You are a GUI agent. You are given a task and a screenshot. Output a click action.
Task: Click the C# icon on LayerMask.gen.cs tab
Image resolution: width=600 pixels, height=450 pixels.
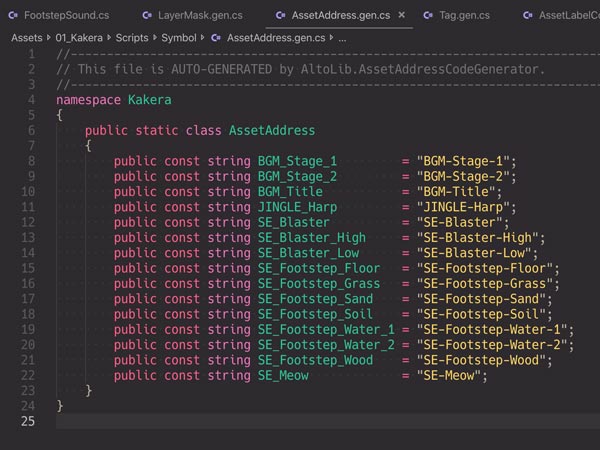click(x=148, y=15)
